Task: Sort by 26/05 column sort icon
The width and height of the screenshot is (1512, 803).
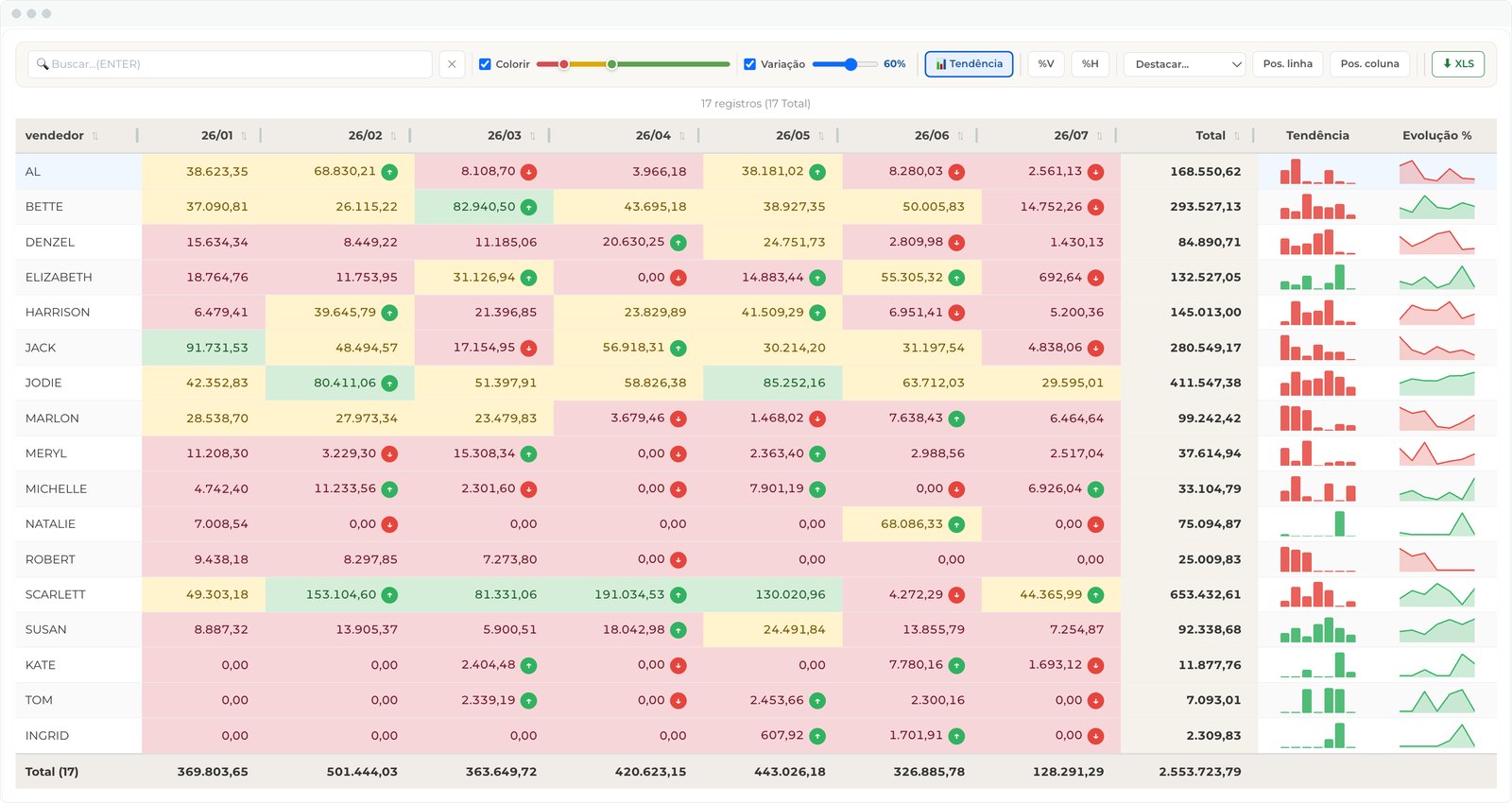Action: pyautogui.click(x=821, y=136)
